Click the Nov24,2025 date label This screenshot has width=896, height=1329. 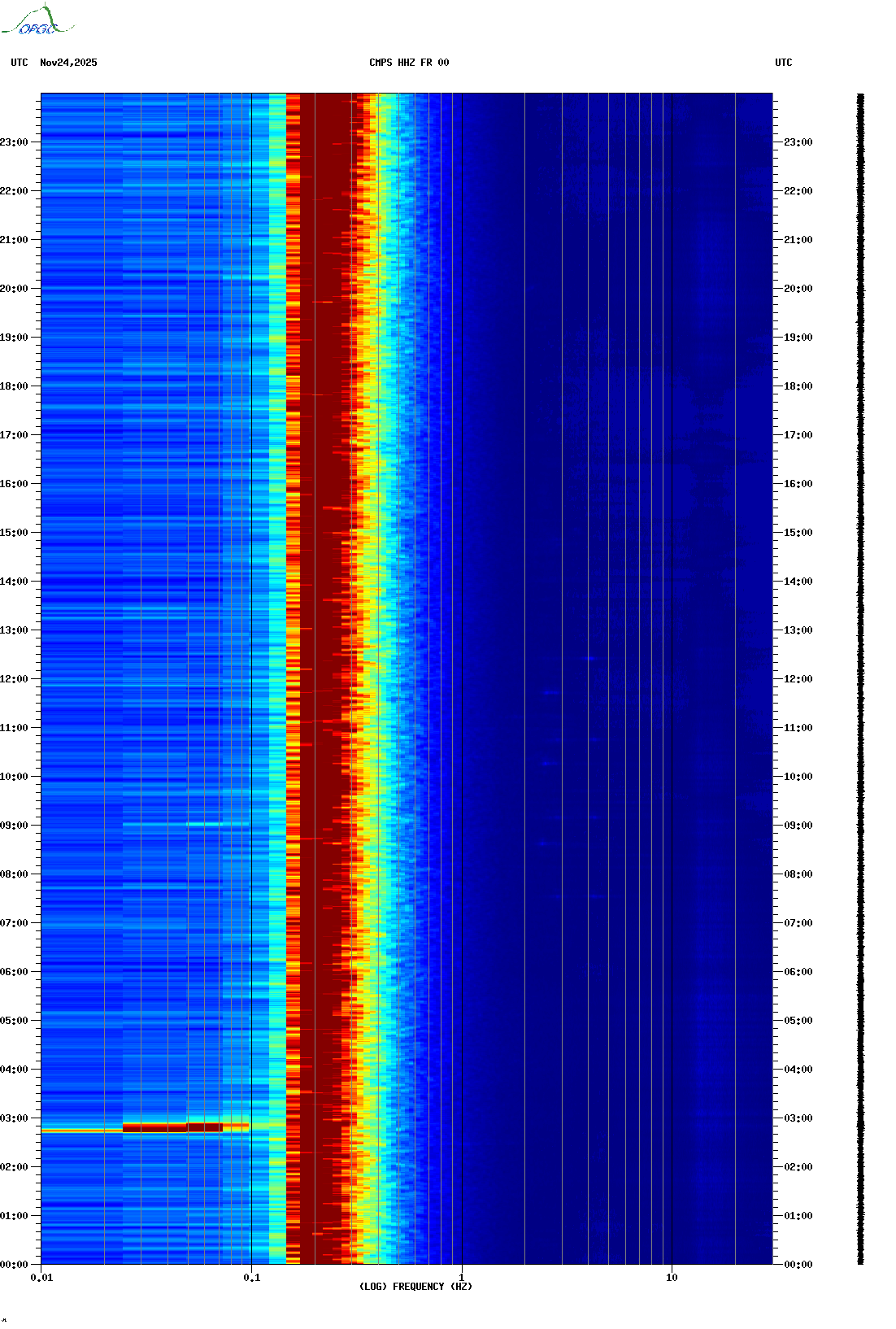point(68,63)
